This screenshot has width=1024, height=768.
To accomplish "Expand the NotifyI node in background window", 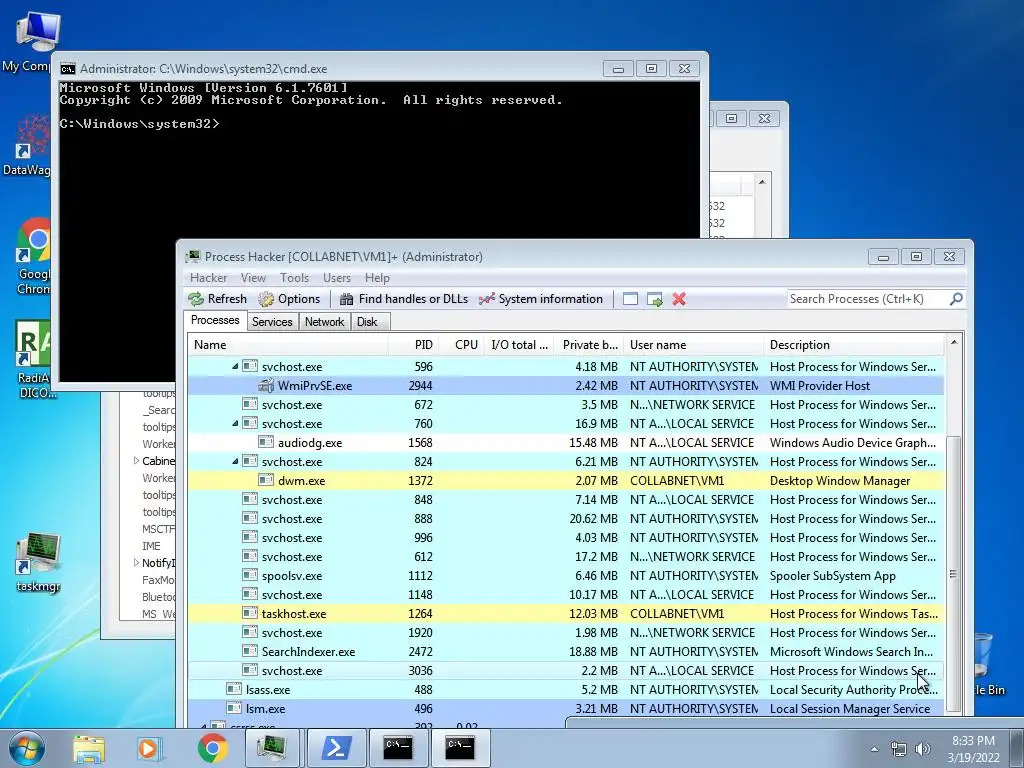I will [x=136, y=562].
